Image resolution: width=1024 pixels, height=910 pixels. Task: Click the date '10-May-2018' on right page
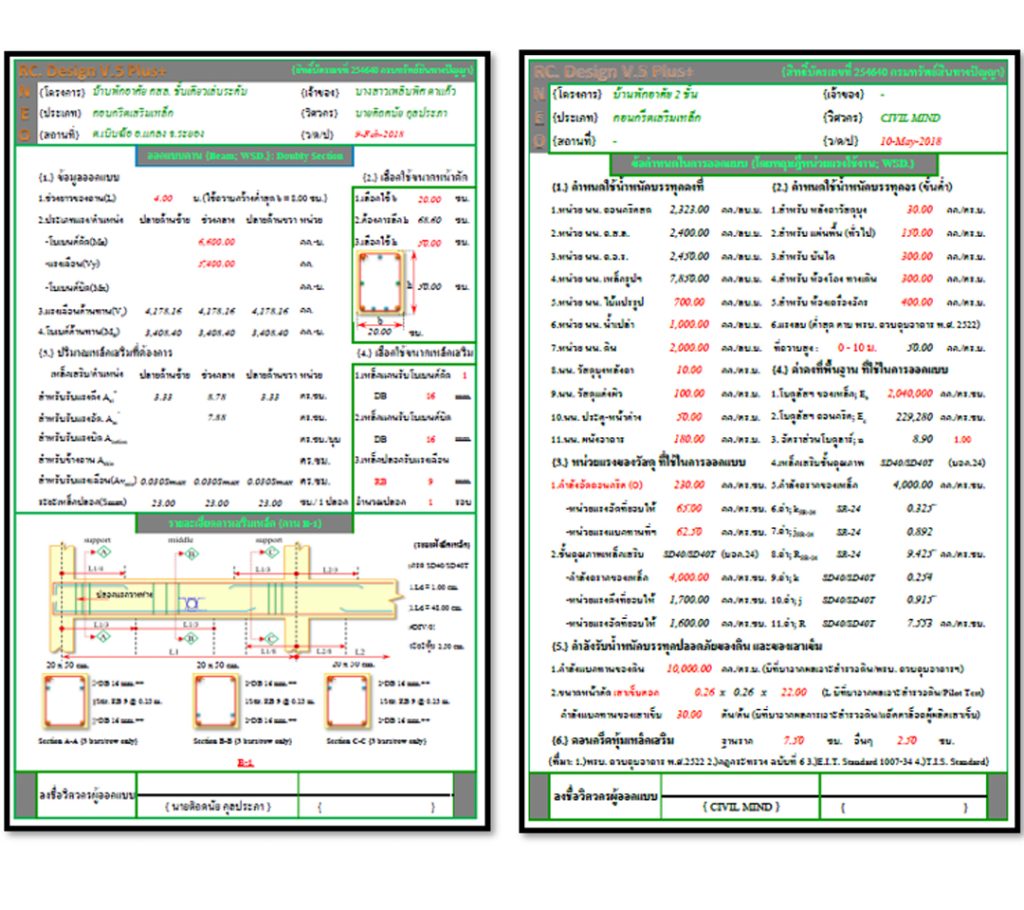point(910,141)
